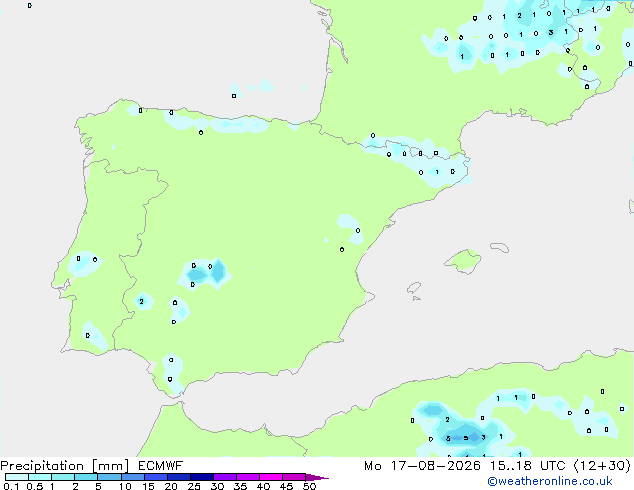Choose the 20–25 mm dark blue swatch

coord(179,477)
